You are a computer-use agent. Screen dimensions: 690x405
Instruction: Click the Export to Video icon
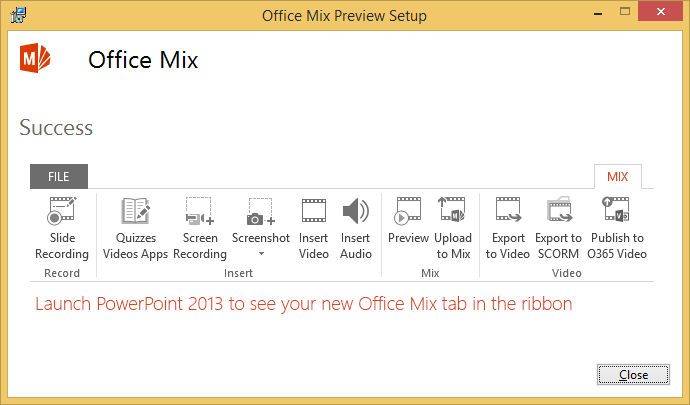click(508, 212)
